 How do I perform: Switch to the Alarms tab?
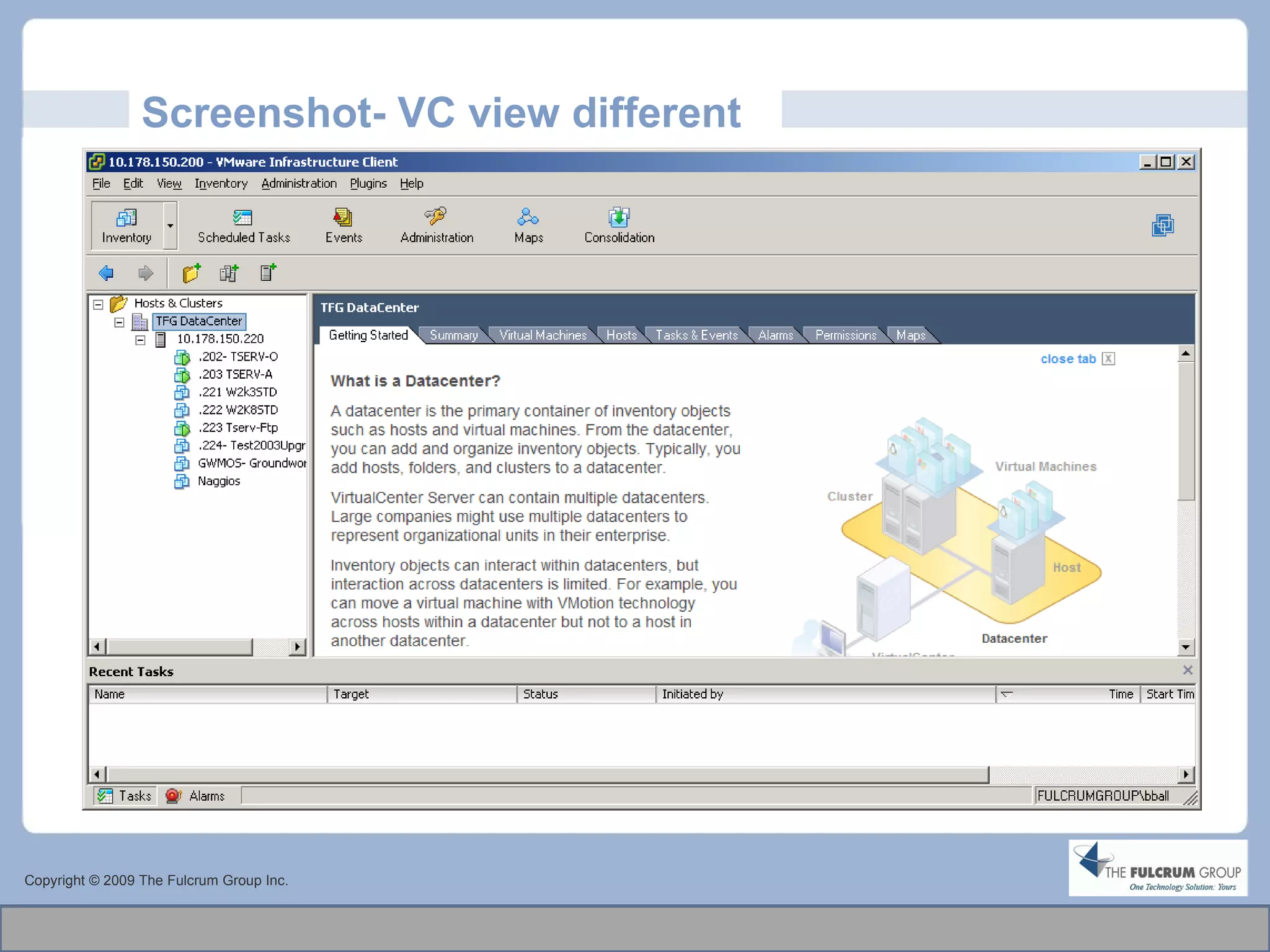click(x=775, y=335)
